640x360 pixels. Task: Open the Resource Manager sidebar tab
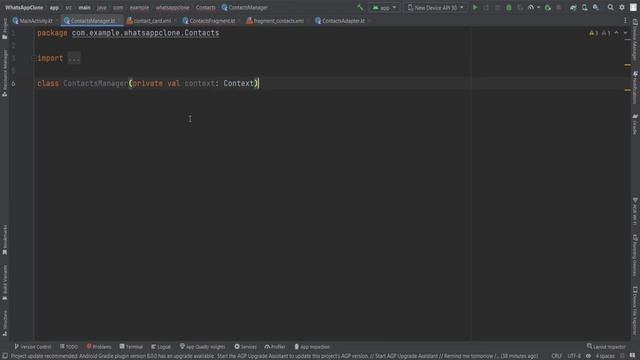(x=4, y=73)
